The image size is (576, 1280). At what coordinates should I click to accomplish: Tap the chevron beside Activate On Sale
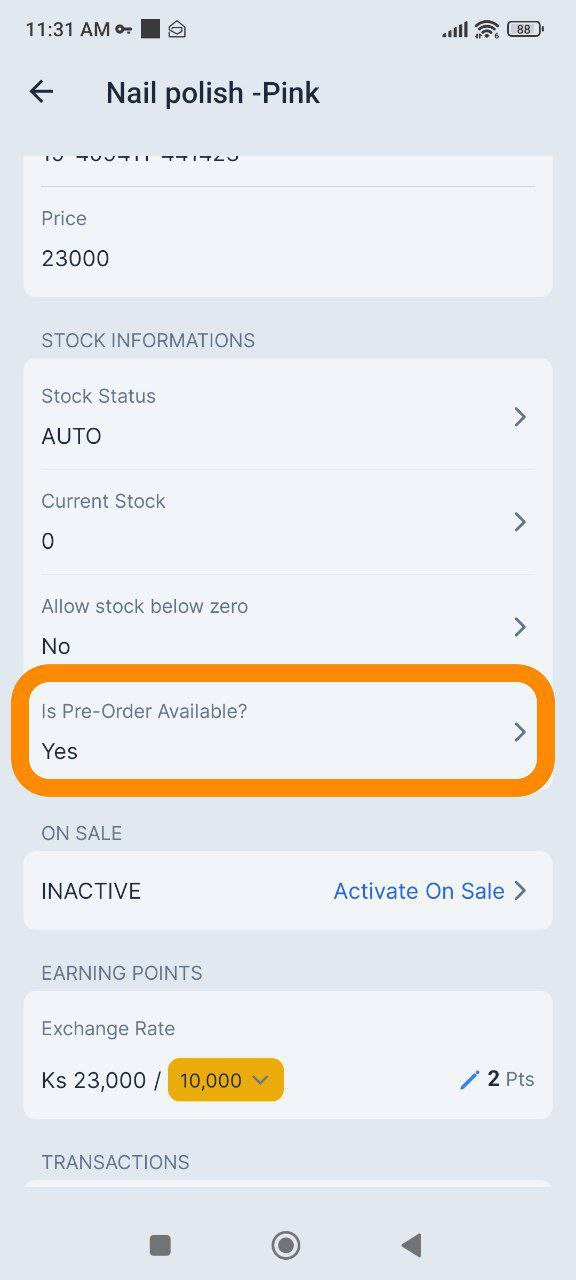[519, 891]
